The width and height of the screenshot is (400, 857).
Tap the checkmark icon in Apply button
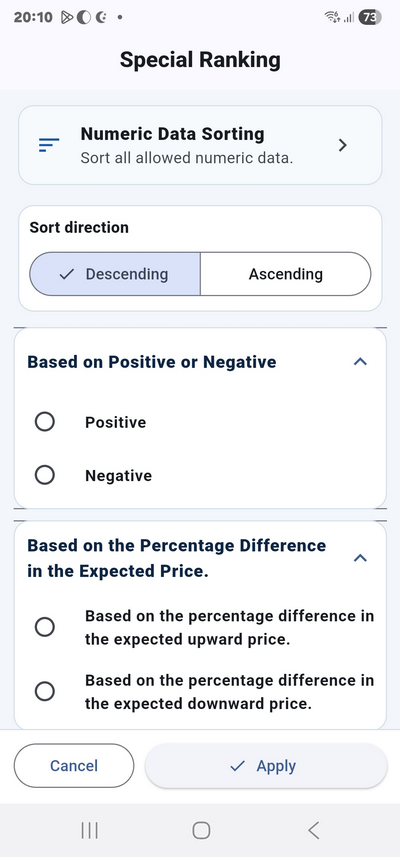click(238, 766)
